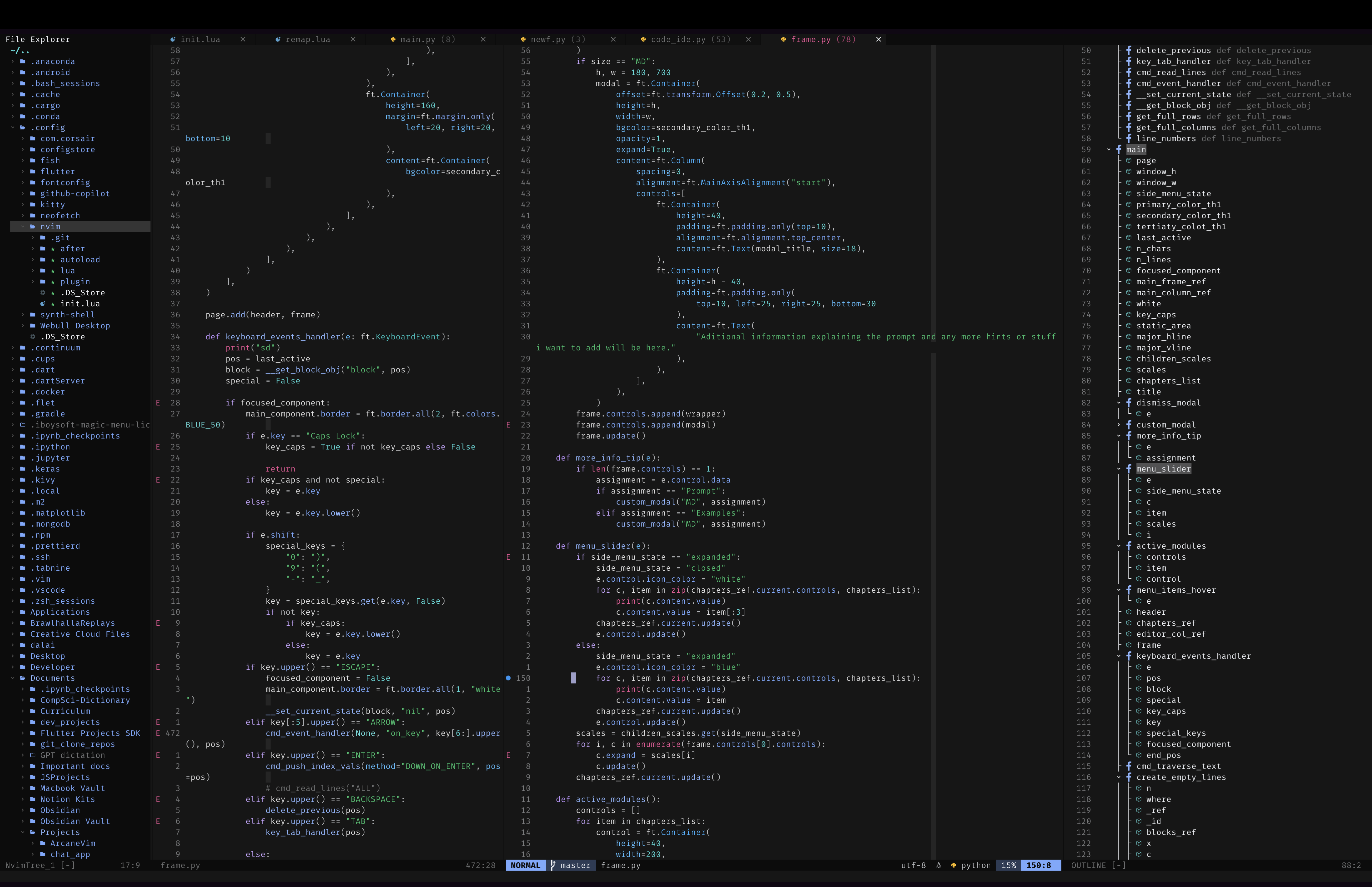This screenshot has height=887, width=1372.
Task: Click git branch icon in status line
Action: [x=553, y=865]
